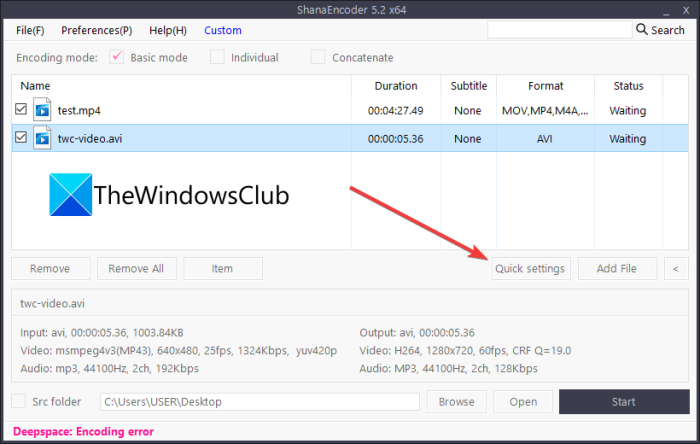
Task: Click the Deepspace: Encoding error status message
Action: point(83,432)
